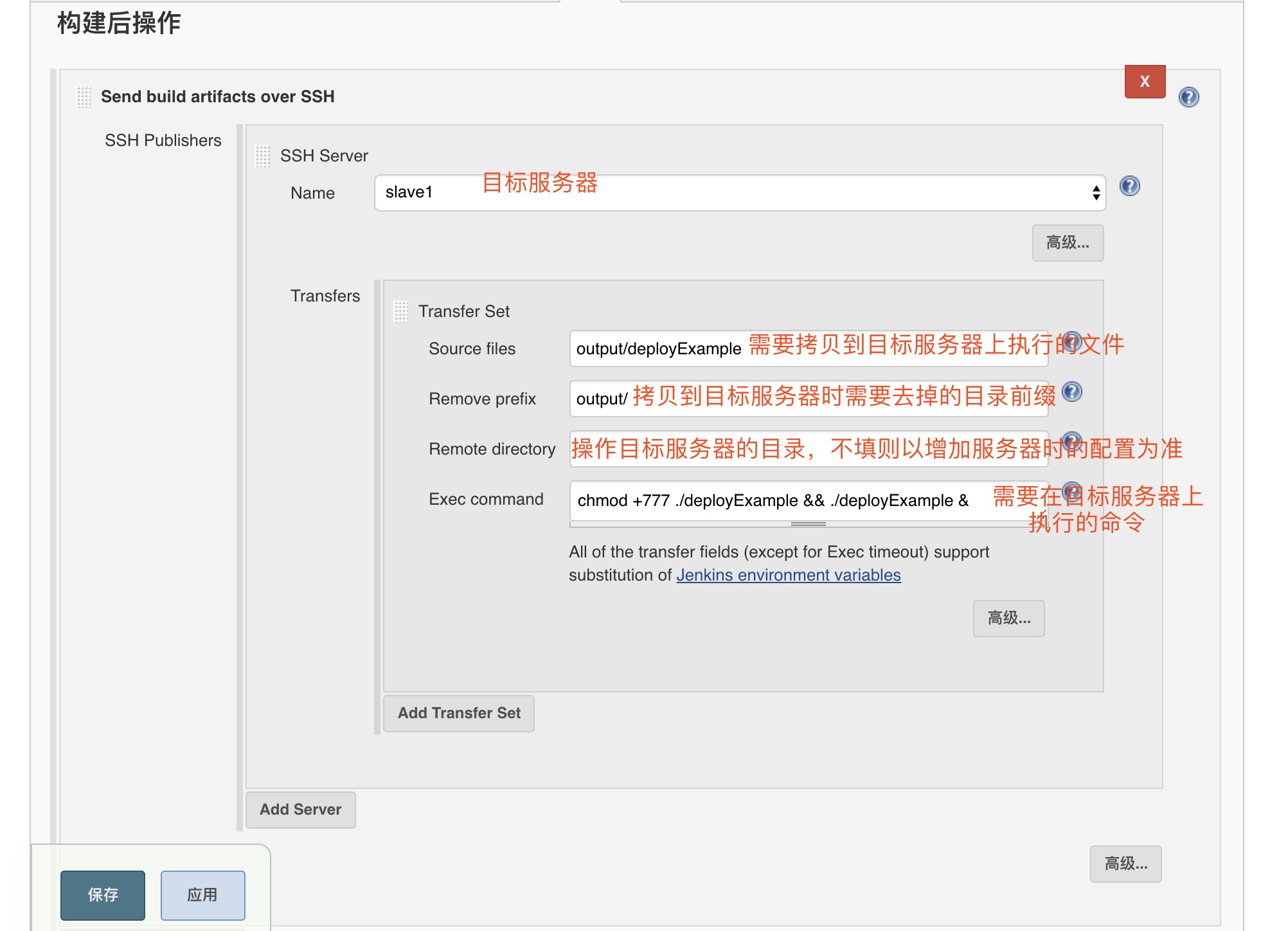Viewport: 1288px width, 931px height.
Task: Delete the Send build artifacts step
Action: (1144, 82)
